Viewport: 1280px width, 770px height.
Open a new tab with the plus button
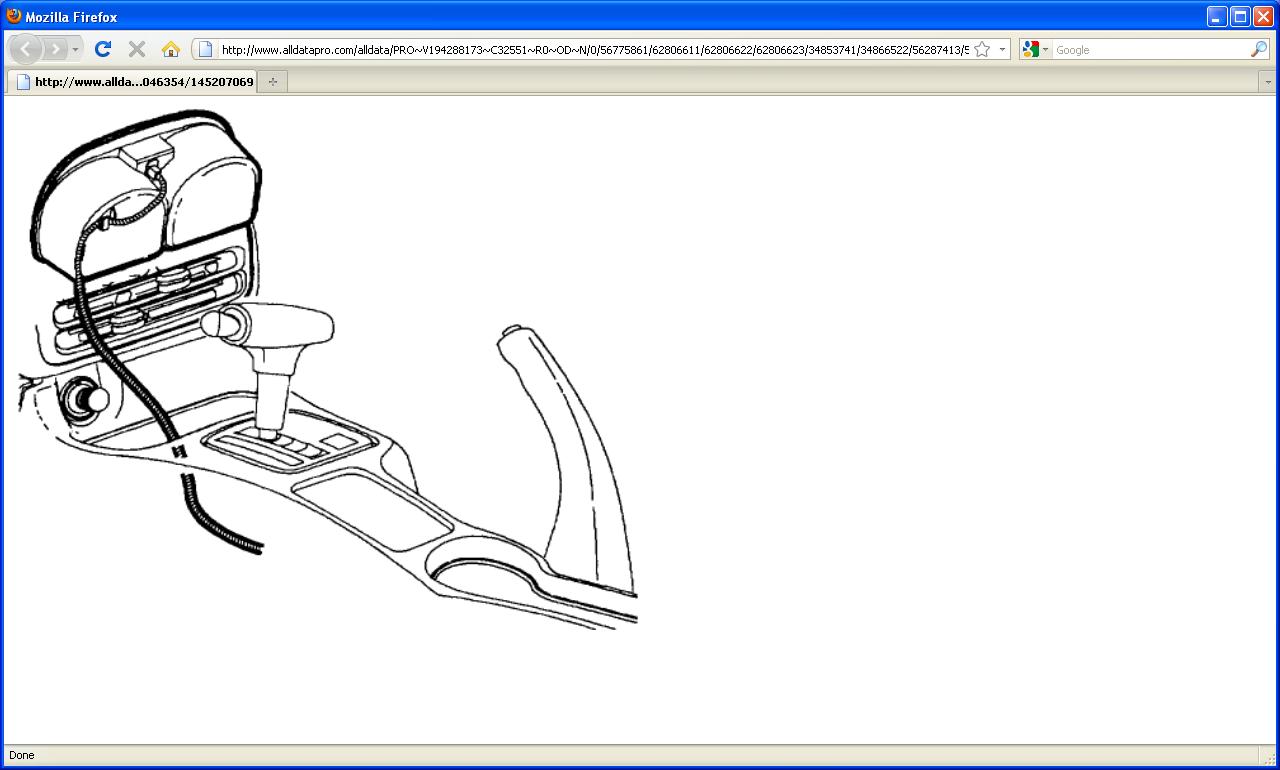(x=272, y=82)
